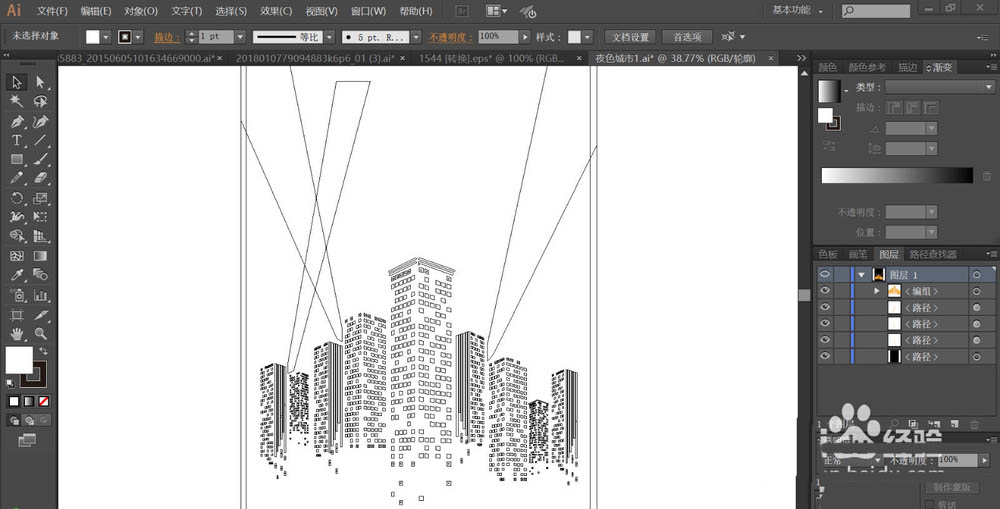This screenshot has height=509, width=1000.
Task: Select the Magic Wand tool
Action: [17, 101]
